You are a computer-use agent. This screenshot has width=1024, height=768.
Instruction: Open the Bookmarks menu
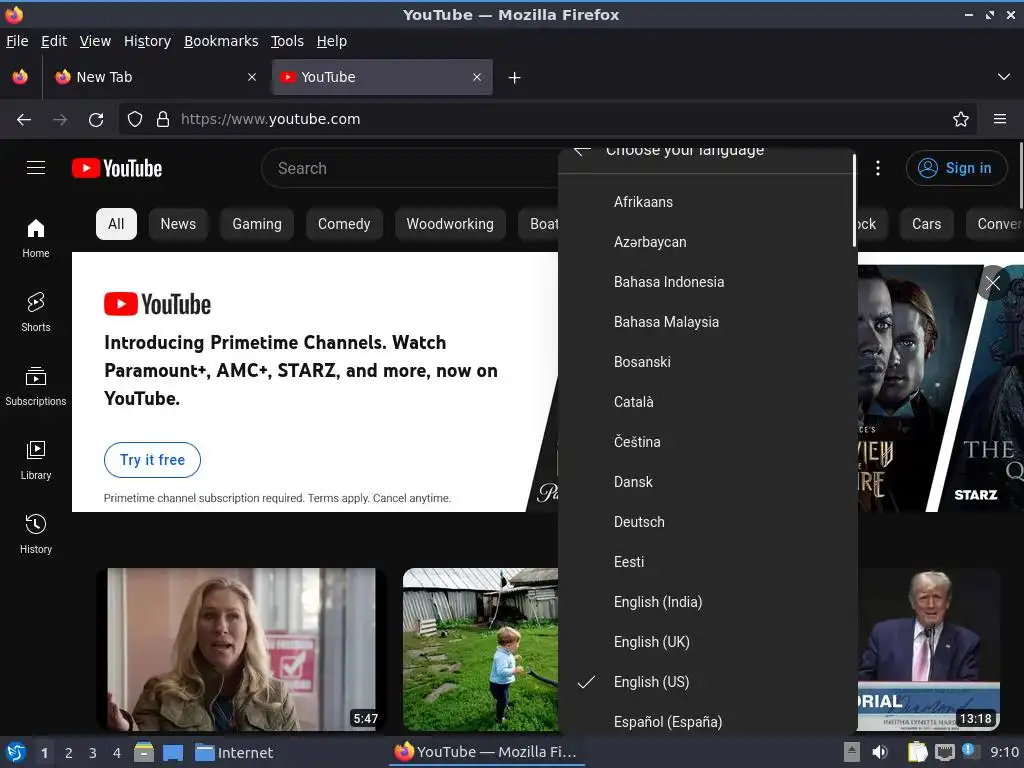221,41
